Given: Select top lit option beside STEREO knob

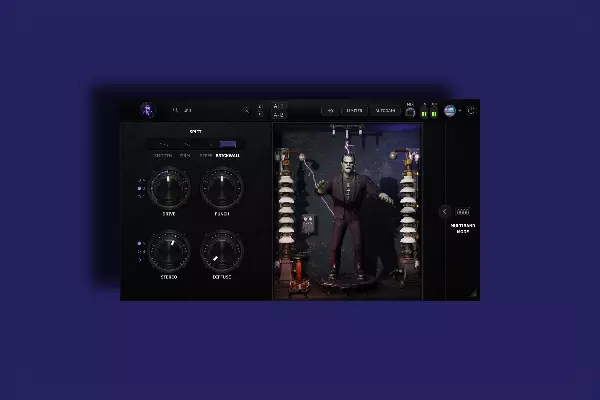Looking at the screenshot, I should click(141, 243).
